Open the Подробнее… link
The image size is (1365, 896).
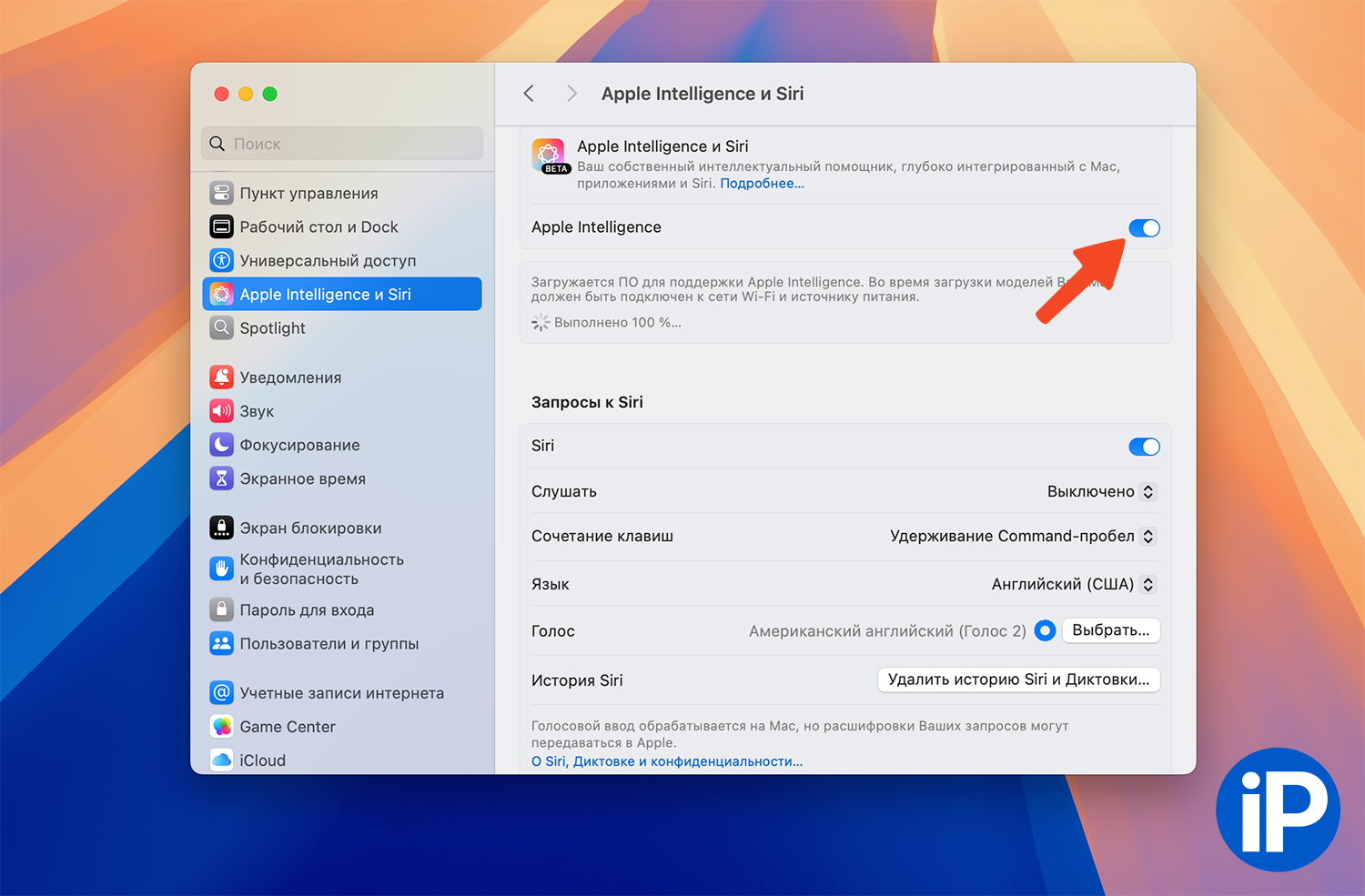(x=763, y=183)
